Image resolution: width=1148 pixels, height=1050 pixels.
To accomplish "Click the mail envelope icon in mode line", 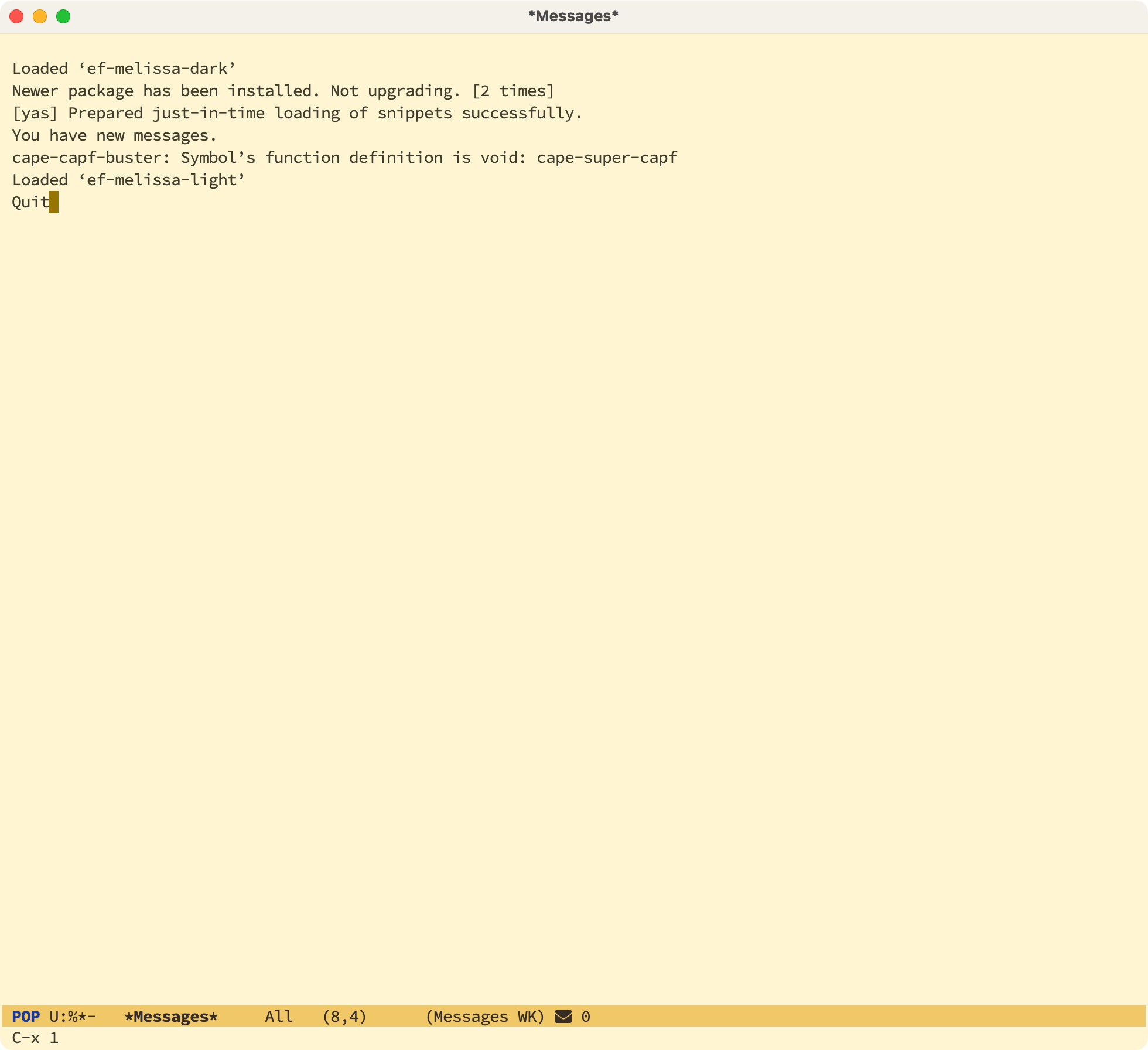I will tap(563, 1016).
